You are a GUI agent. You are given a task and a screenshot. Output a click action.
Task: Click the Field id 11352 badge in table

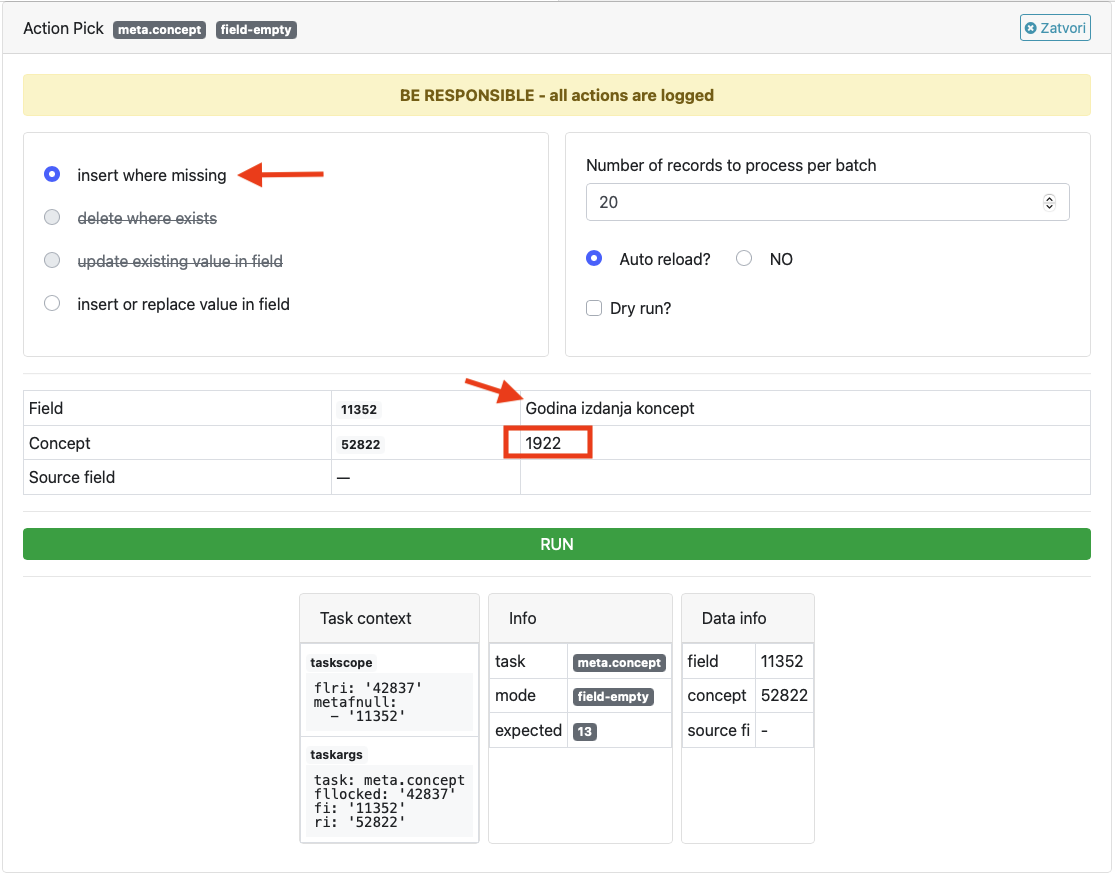(358, 410)
